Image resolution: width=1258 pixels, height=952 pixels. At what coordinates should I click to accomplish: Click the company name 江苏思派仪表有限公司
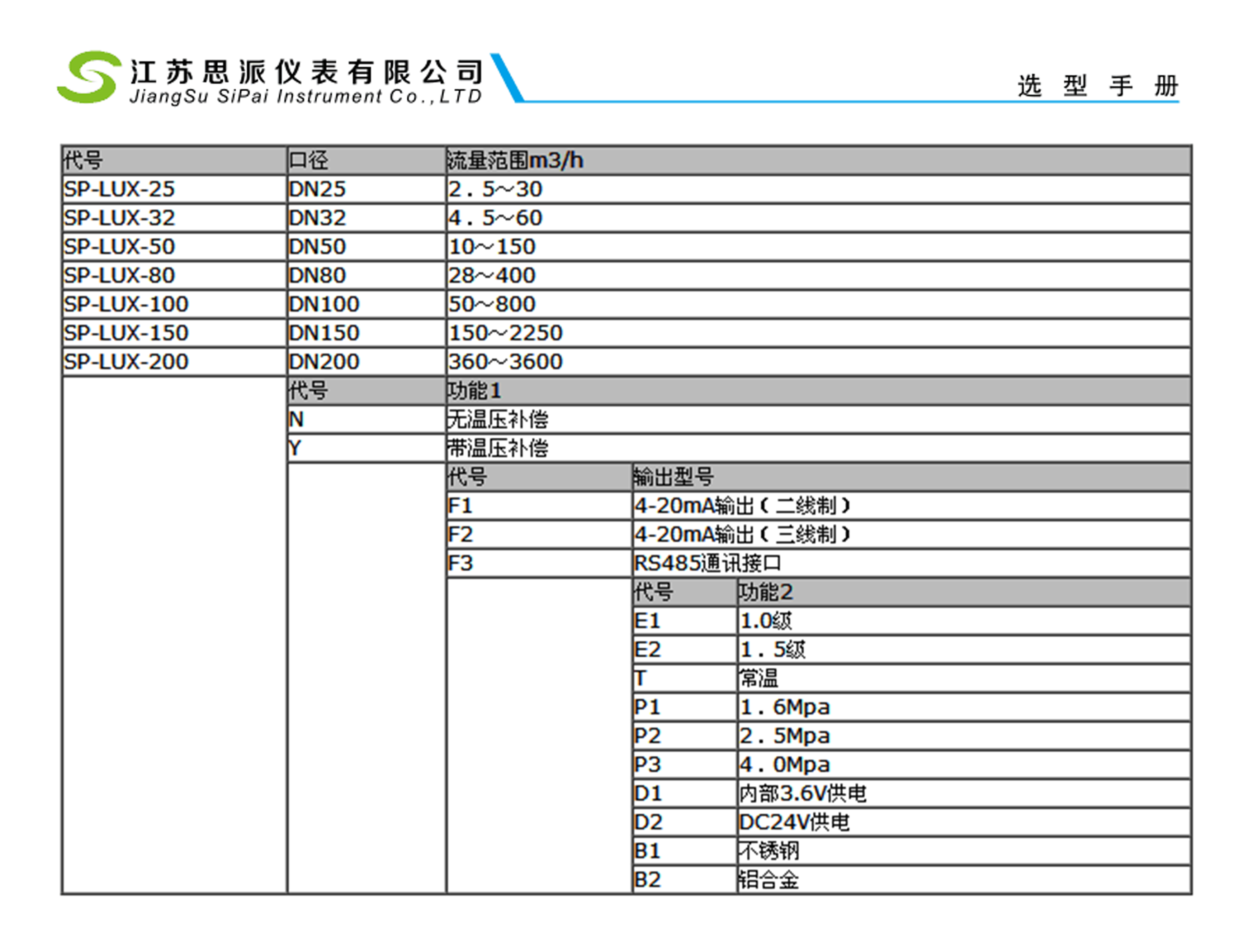point(307,73)
